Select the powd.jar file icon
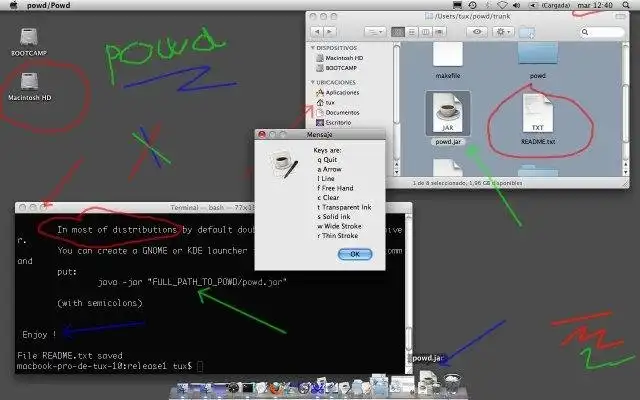The height and width of the screenshot is (400, 640). (x=448, y=113)
